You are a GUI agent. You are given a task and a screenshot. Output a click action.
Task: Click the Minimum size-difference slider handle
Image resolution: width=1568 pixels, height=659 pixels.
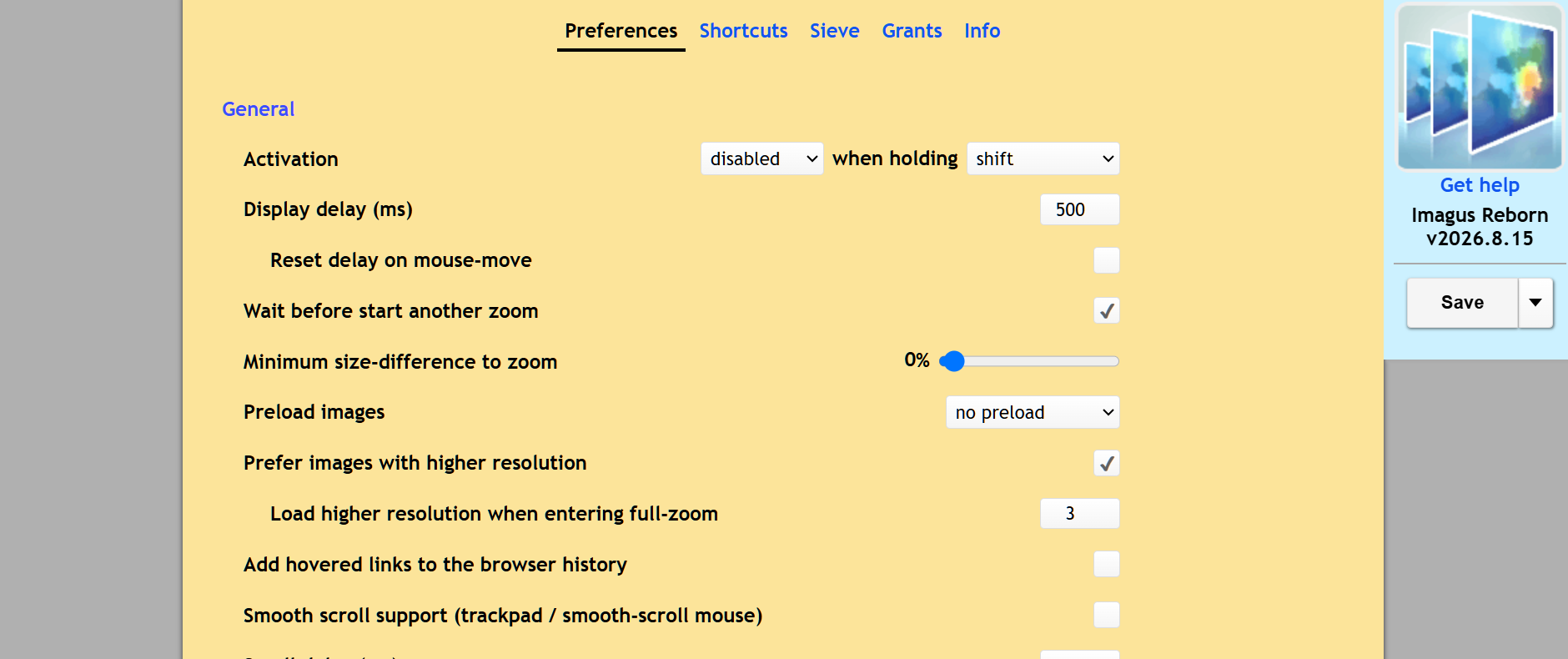[x=952, y=361]
